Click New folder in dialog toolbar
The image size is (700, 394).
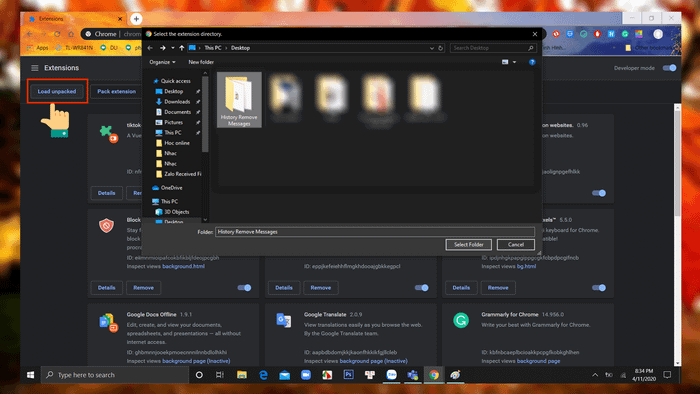point(201,62)
